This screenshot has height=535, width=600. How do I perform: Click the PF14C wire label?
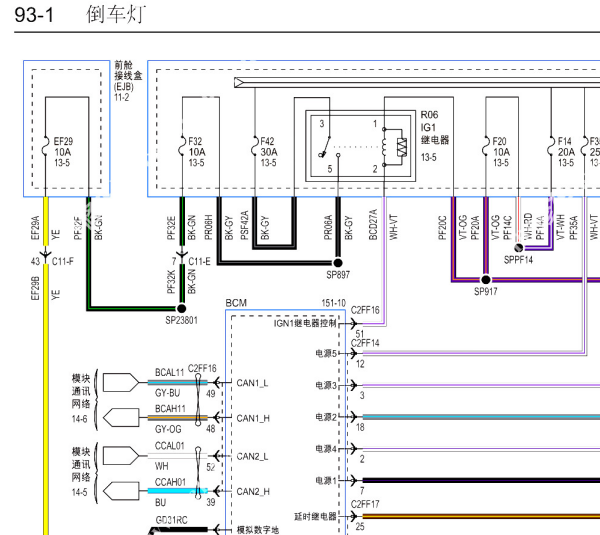click(507, 228)
